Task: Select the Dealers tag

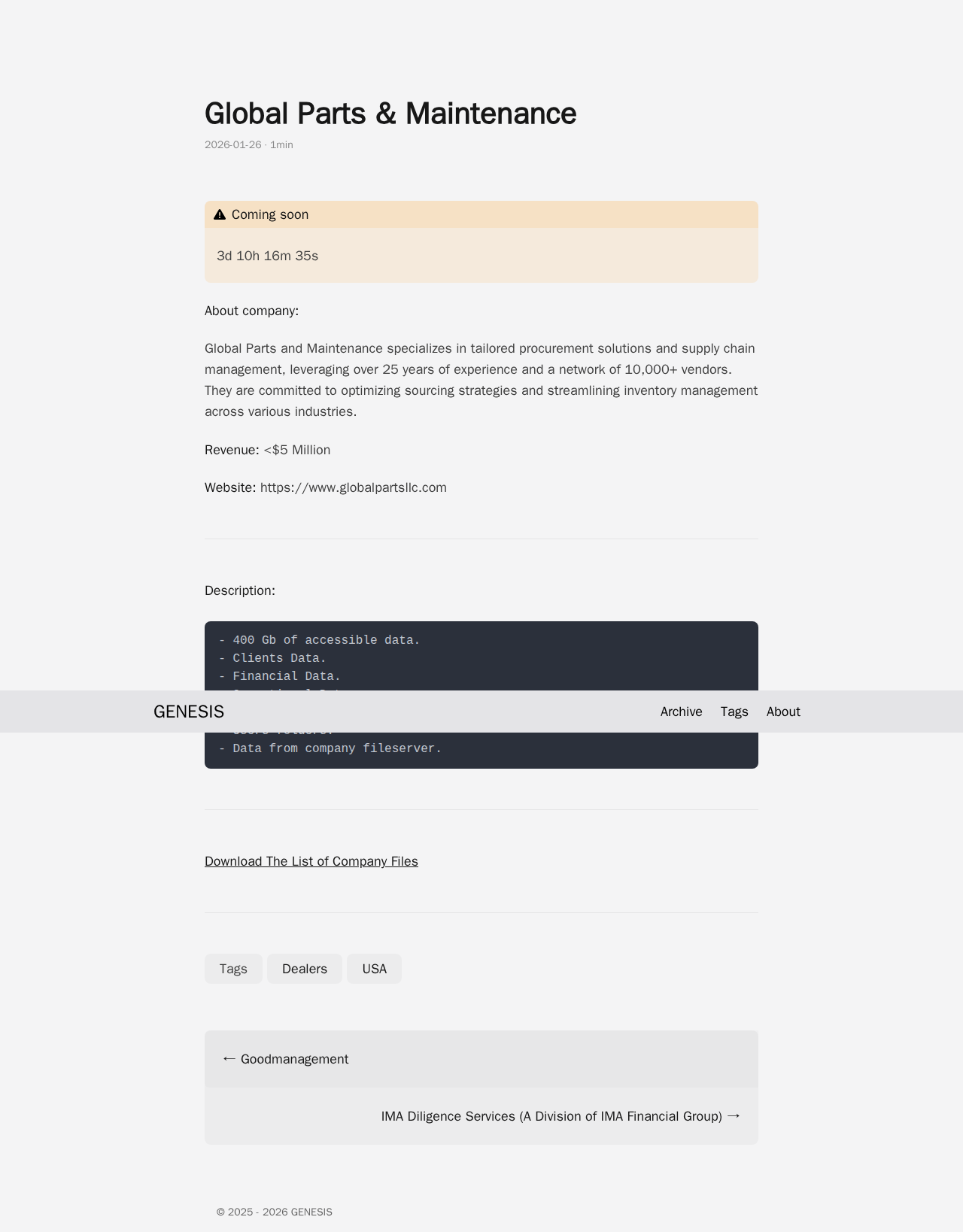Action: click(x=304, y=969)
